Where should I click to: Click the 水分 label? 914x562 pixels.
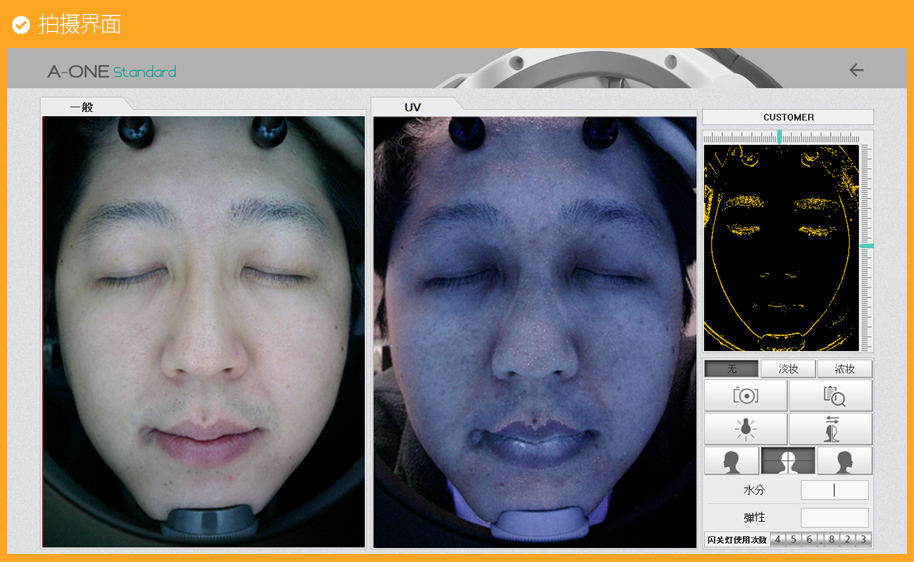754,490
